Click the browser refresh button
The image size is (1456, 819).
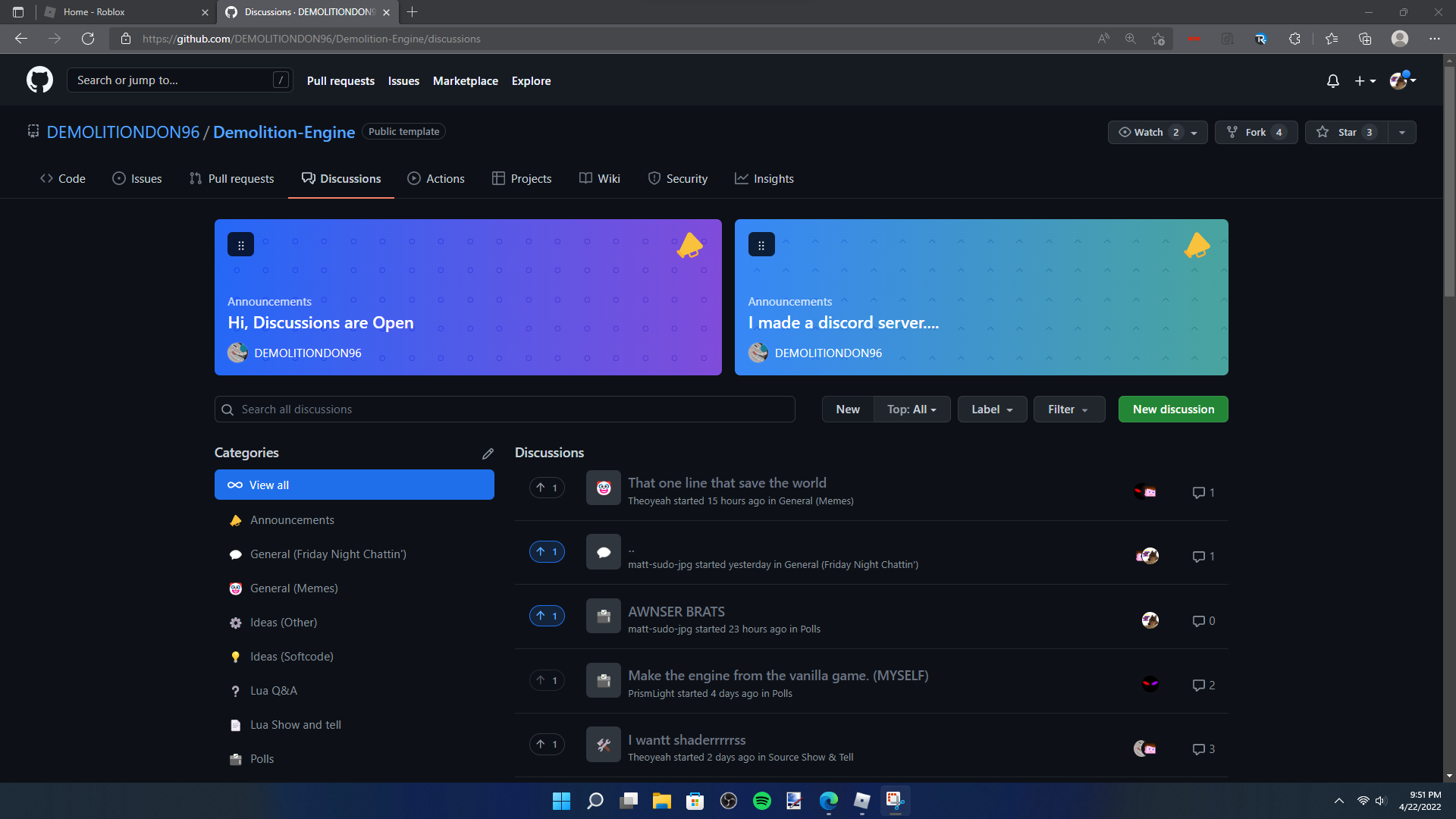click(88, 39)
